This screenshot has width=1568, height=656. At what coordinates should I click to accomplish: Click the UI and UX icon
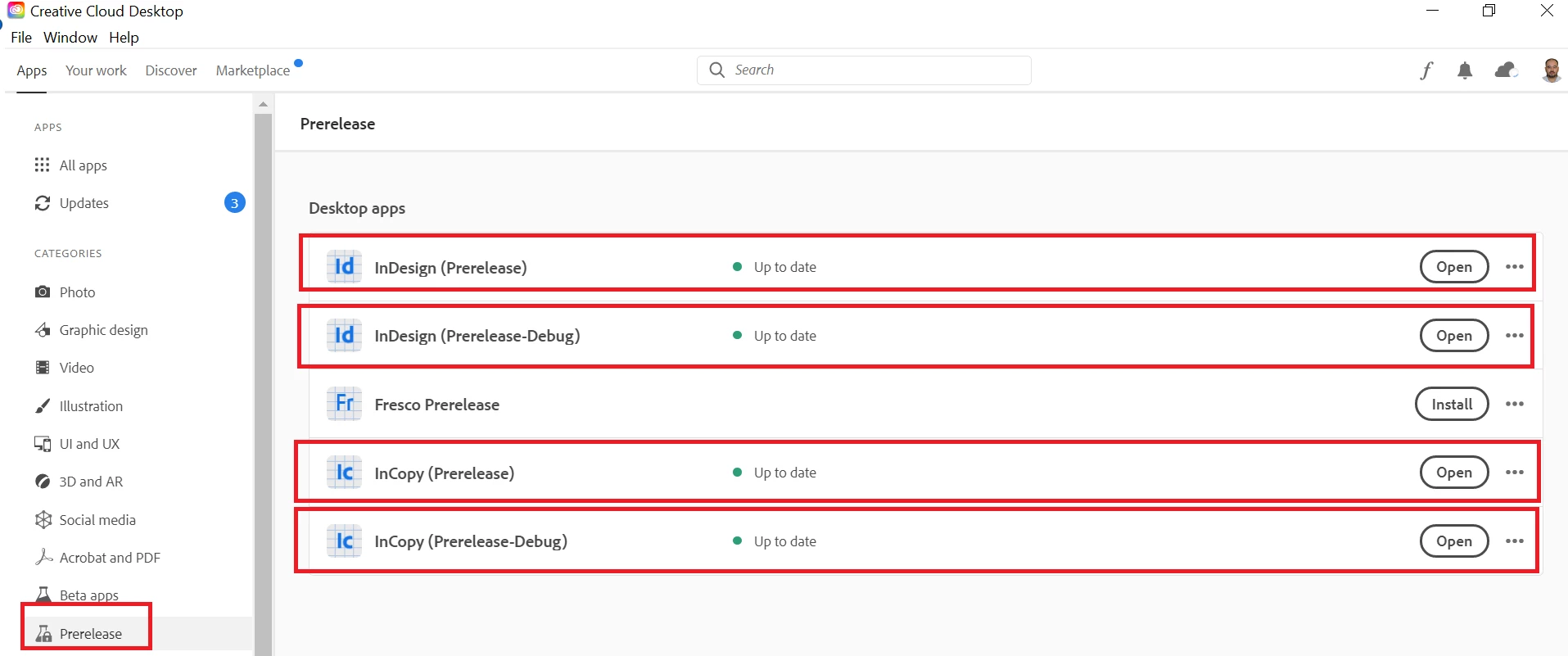point(43,444)
